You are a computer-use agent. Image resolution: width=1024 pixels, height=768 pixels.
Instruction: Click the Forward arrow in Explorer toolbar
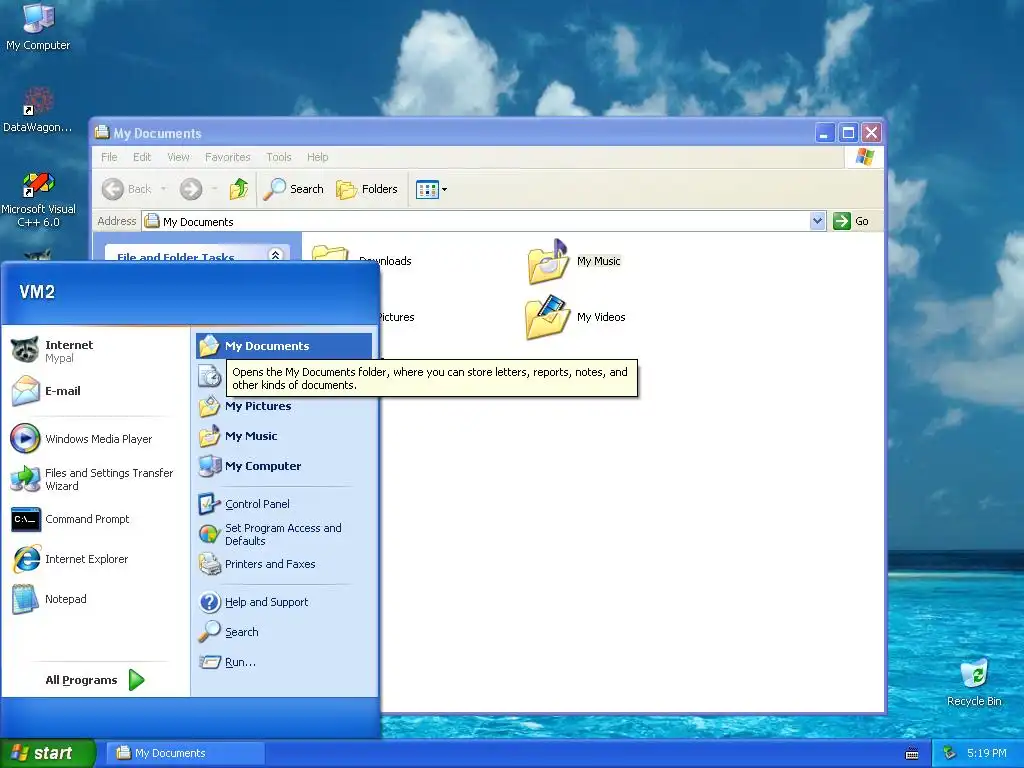click(x=191, y=189)
